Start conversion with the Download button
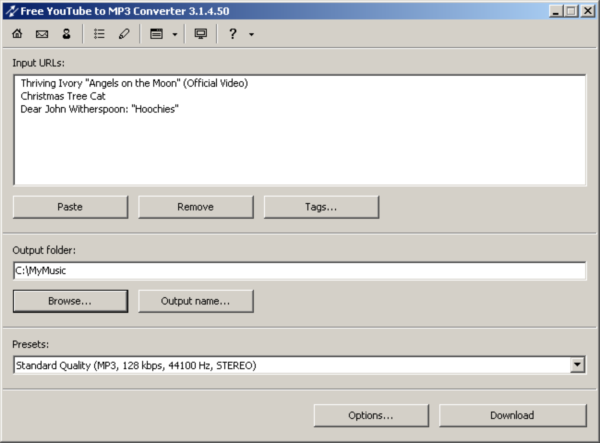600x443 pixels. [x=513, y=415]
